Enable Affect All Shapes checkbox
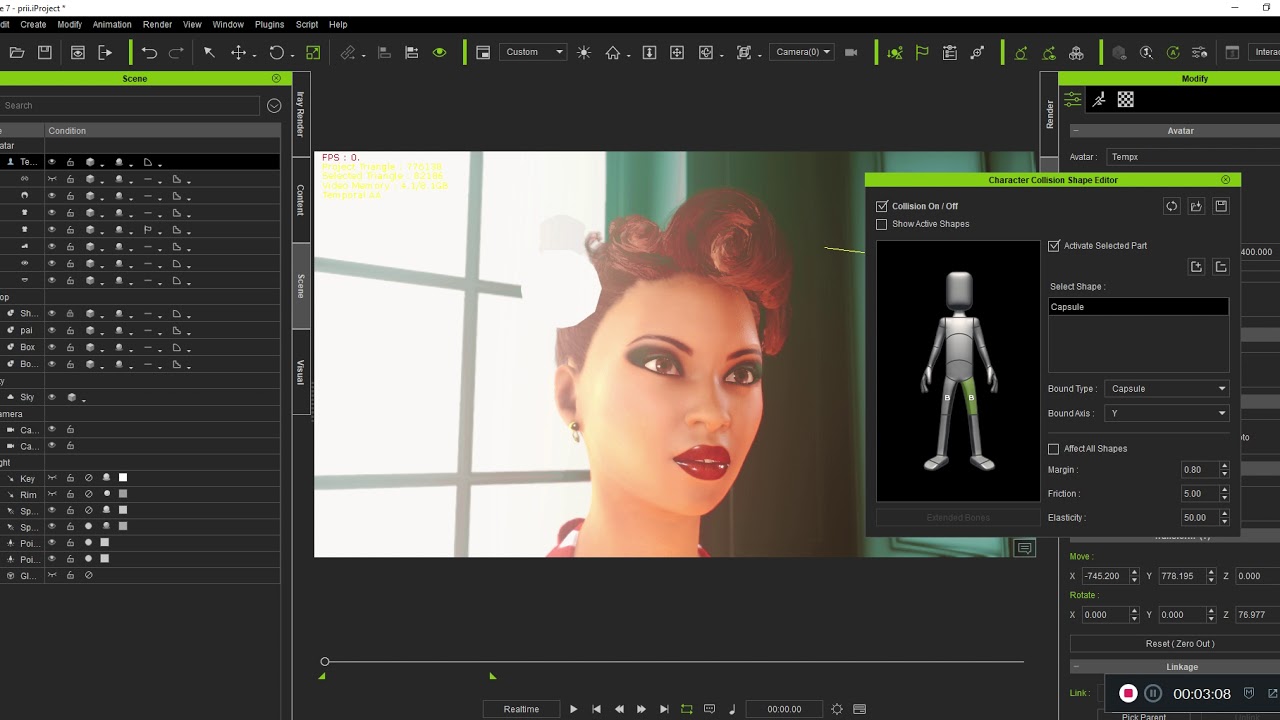 (1054, 449)
